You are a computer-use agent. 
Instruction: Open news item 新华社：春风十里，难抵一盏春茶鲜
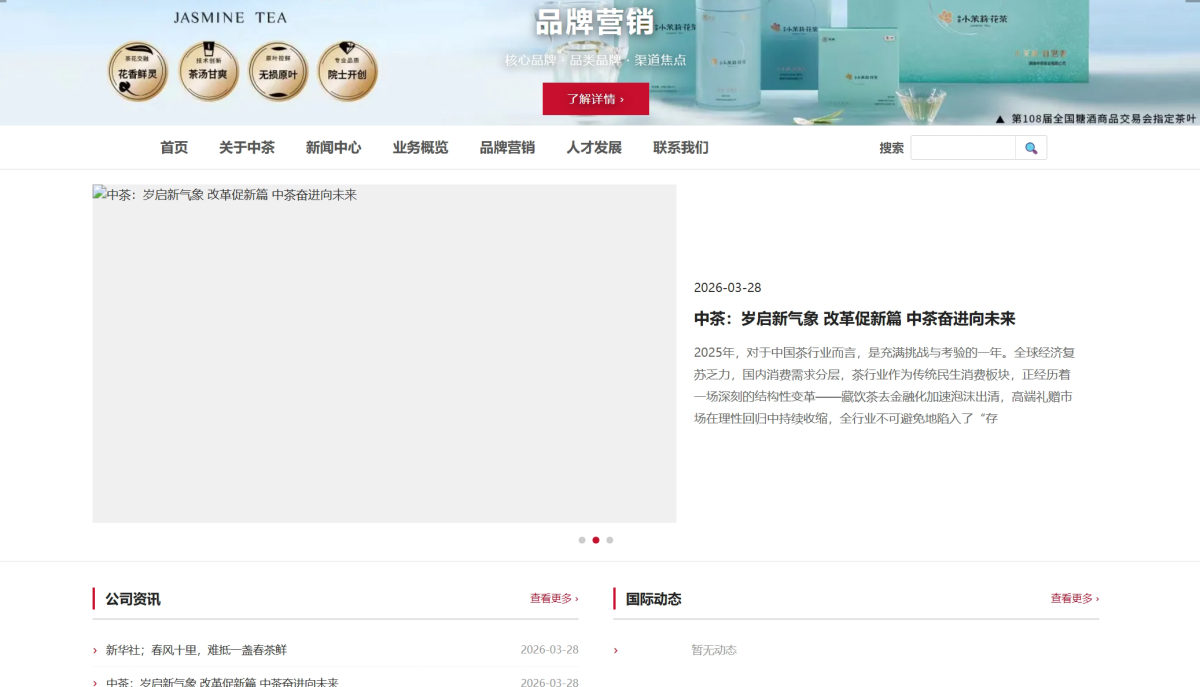coord(196,650)
